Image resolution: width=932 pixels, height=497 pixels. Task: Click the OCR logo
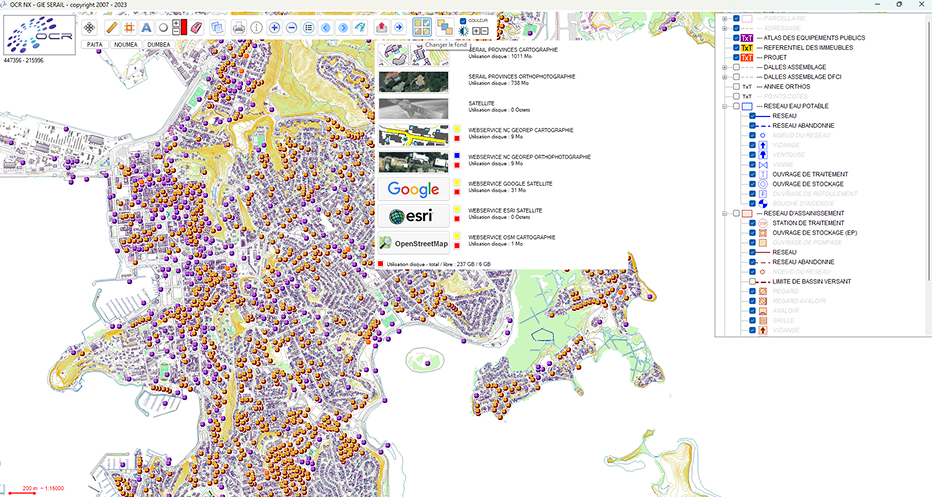tap(40, 35)
